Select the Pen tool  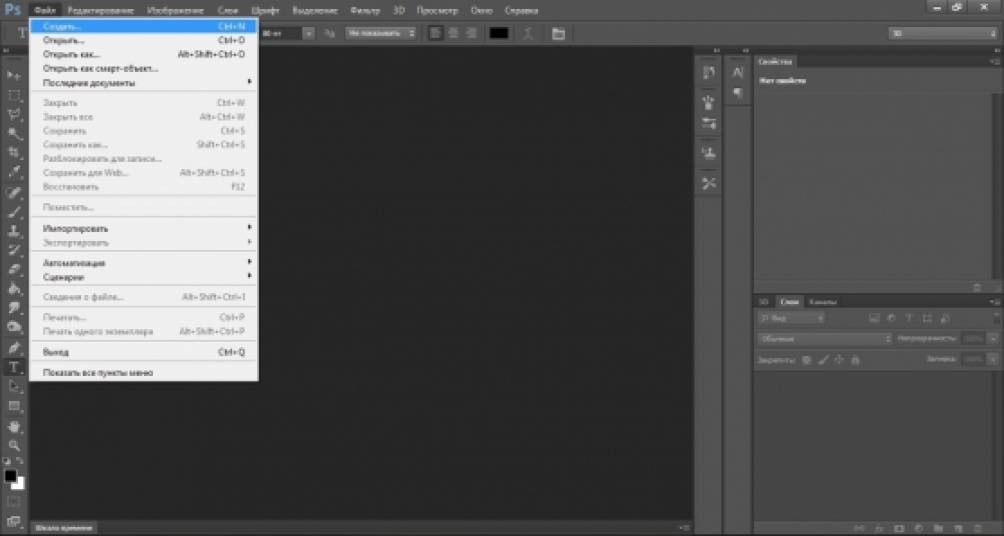pos(13,348)
